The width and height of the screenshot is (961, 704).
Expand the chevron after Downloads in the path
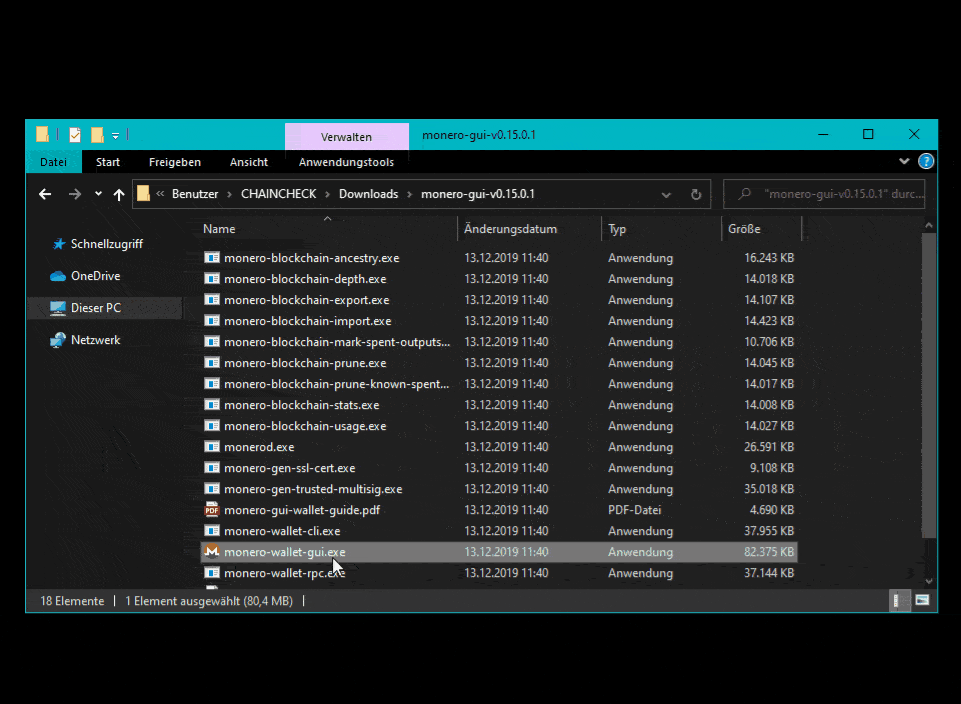click(x=409, y=194)
